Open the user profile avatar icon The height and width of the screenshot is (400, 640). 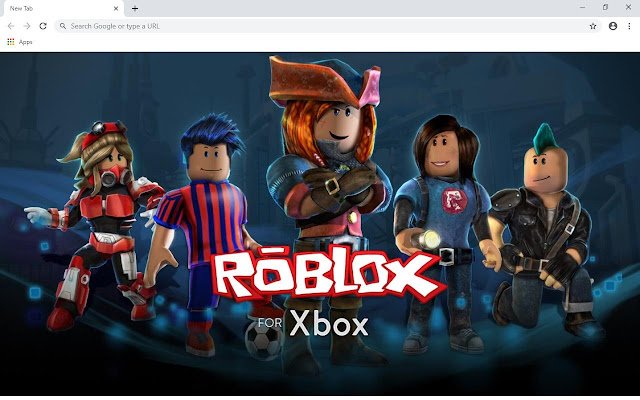tap(613, 26)
